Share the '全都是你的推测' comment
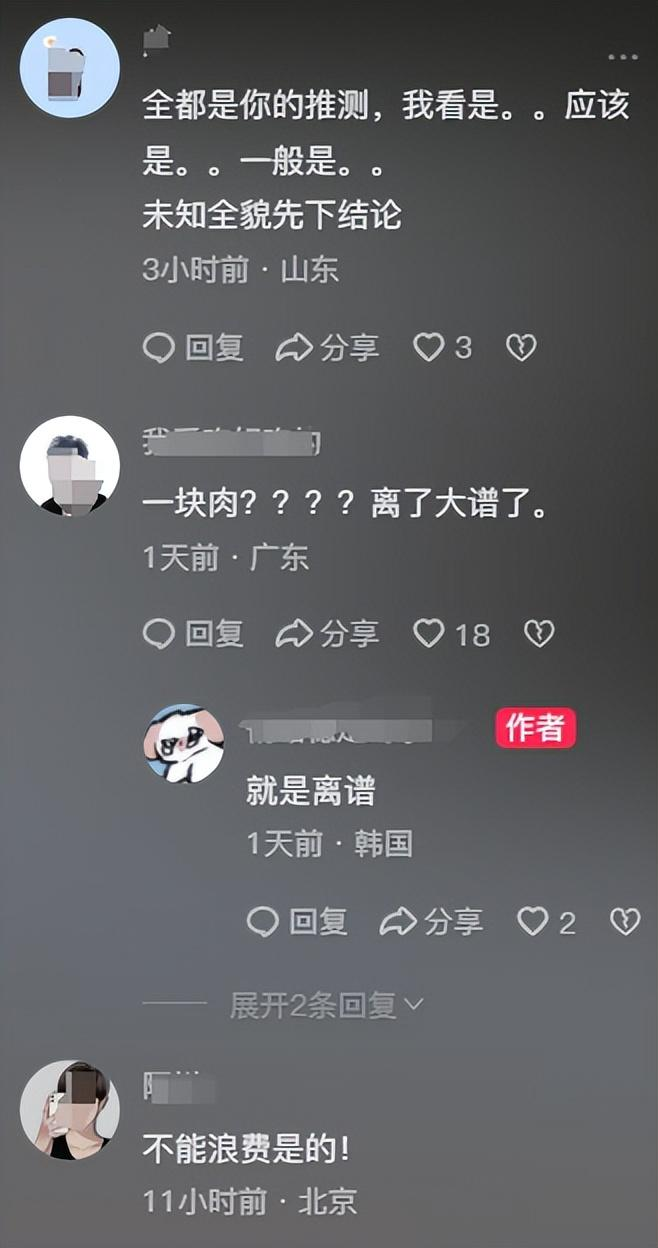 click(327, 348)
